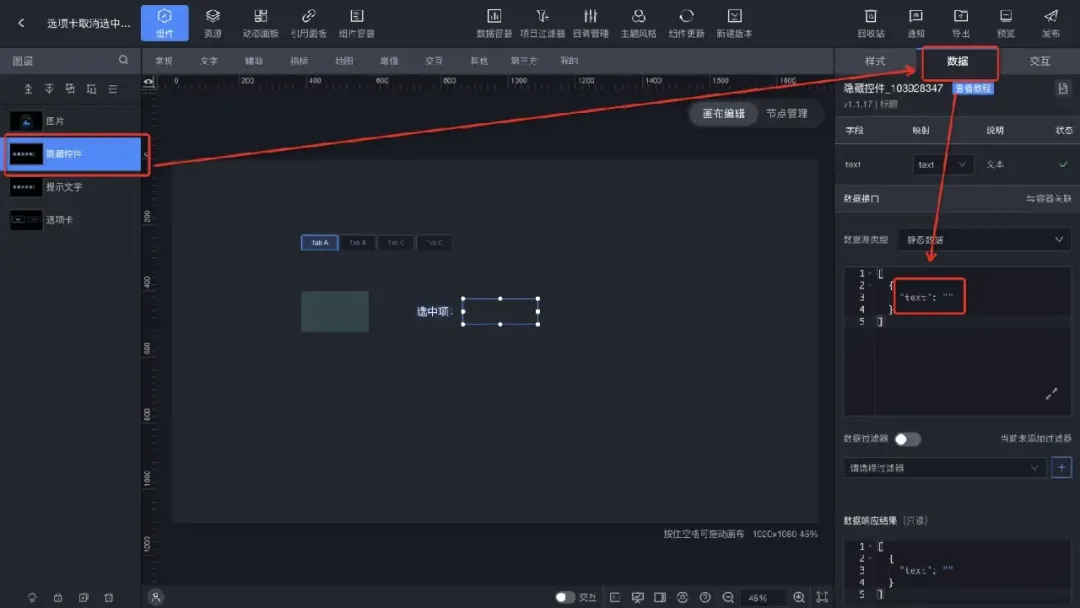
Task: Open the 资源 resources tool
Action: coord(212,23)
